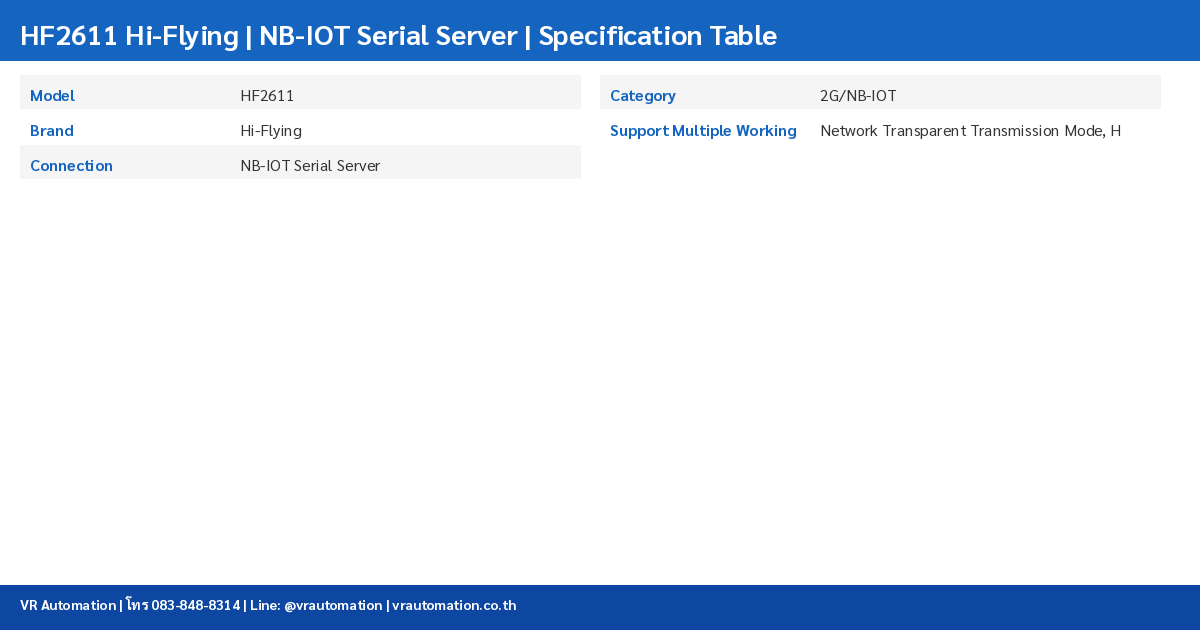This screenshot has width=1200, height=630.
Task: Click NB-IOT Serial Server in the header title
Action: coord(388,36)
